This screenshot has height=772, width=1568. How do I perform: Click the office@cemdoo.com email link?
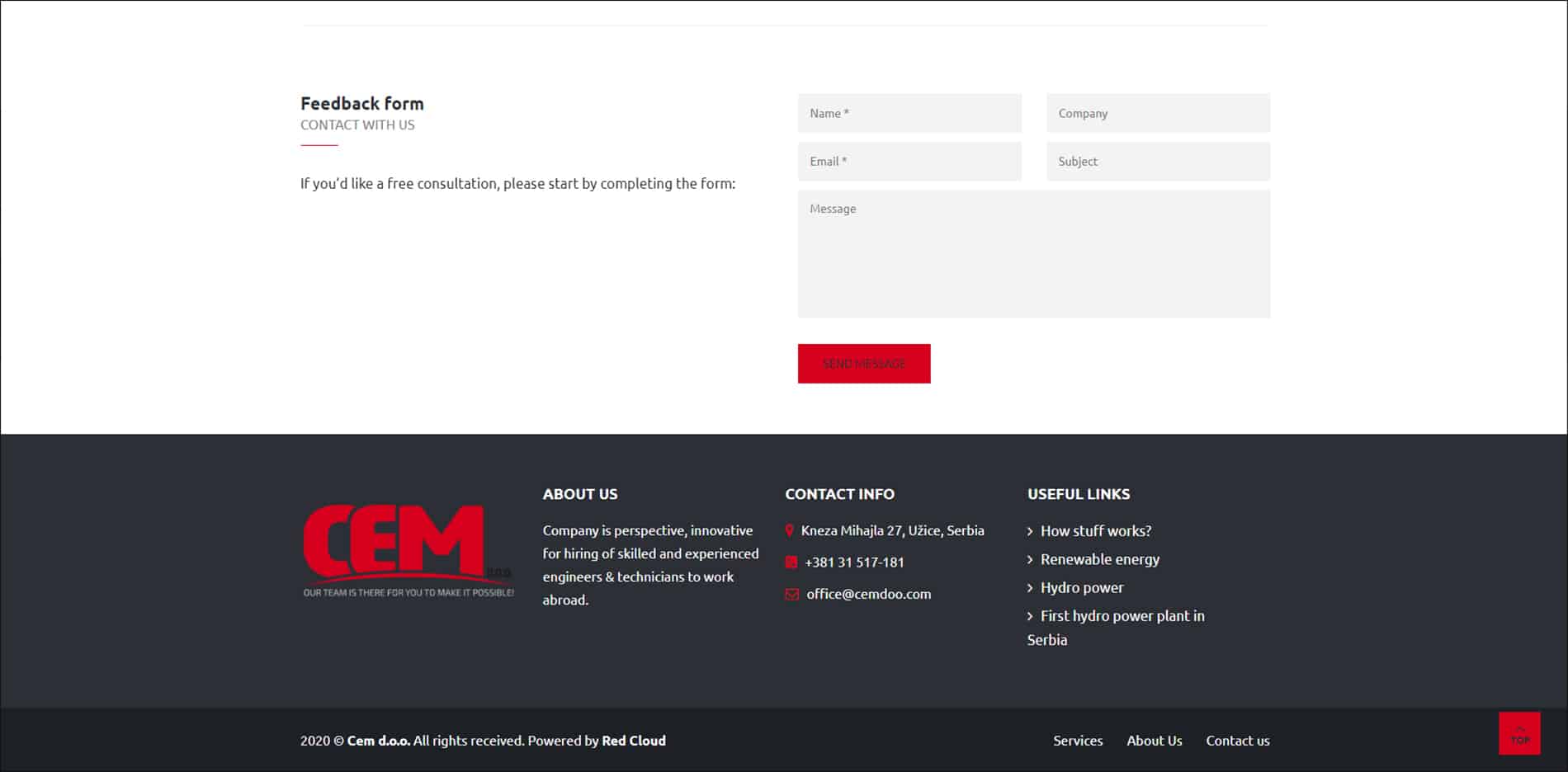coord(868,594)
